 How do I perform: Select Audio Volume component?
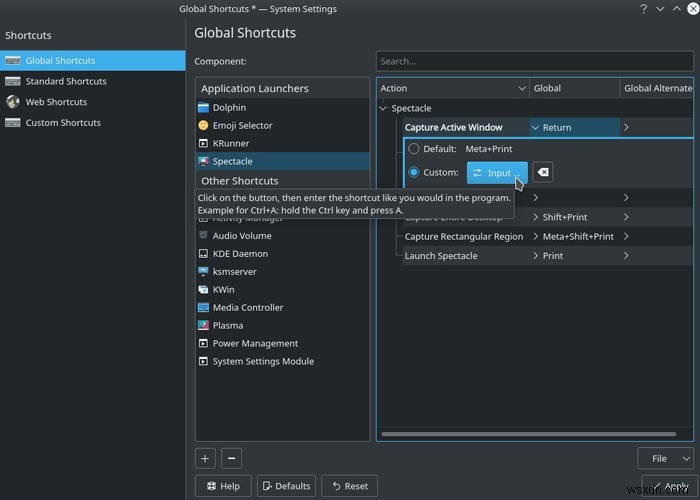pyautogui.click(x=283, y=235)
